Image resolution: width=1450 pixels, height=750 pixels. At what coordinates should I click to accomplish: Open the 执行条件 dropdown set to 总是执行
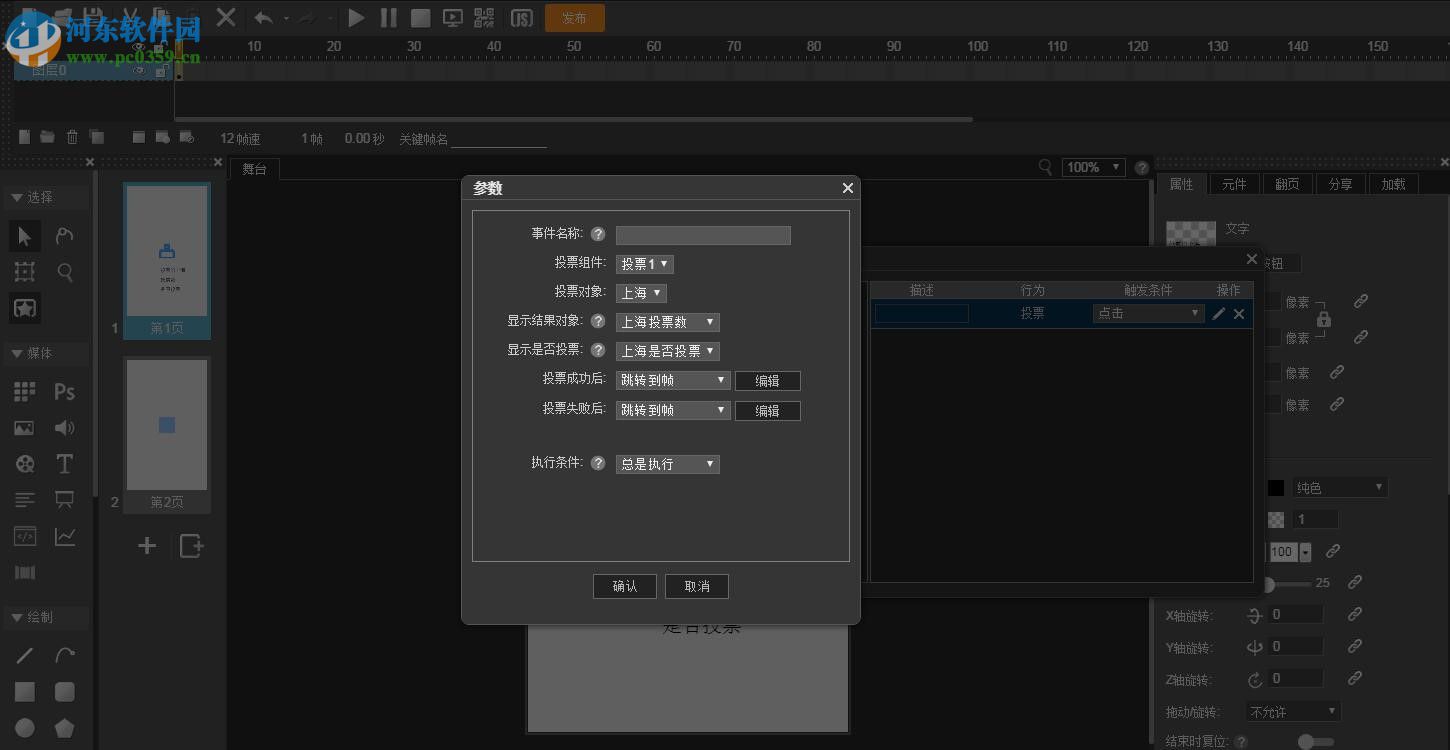click(x=667, y=463)
